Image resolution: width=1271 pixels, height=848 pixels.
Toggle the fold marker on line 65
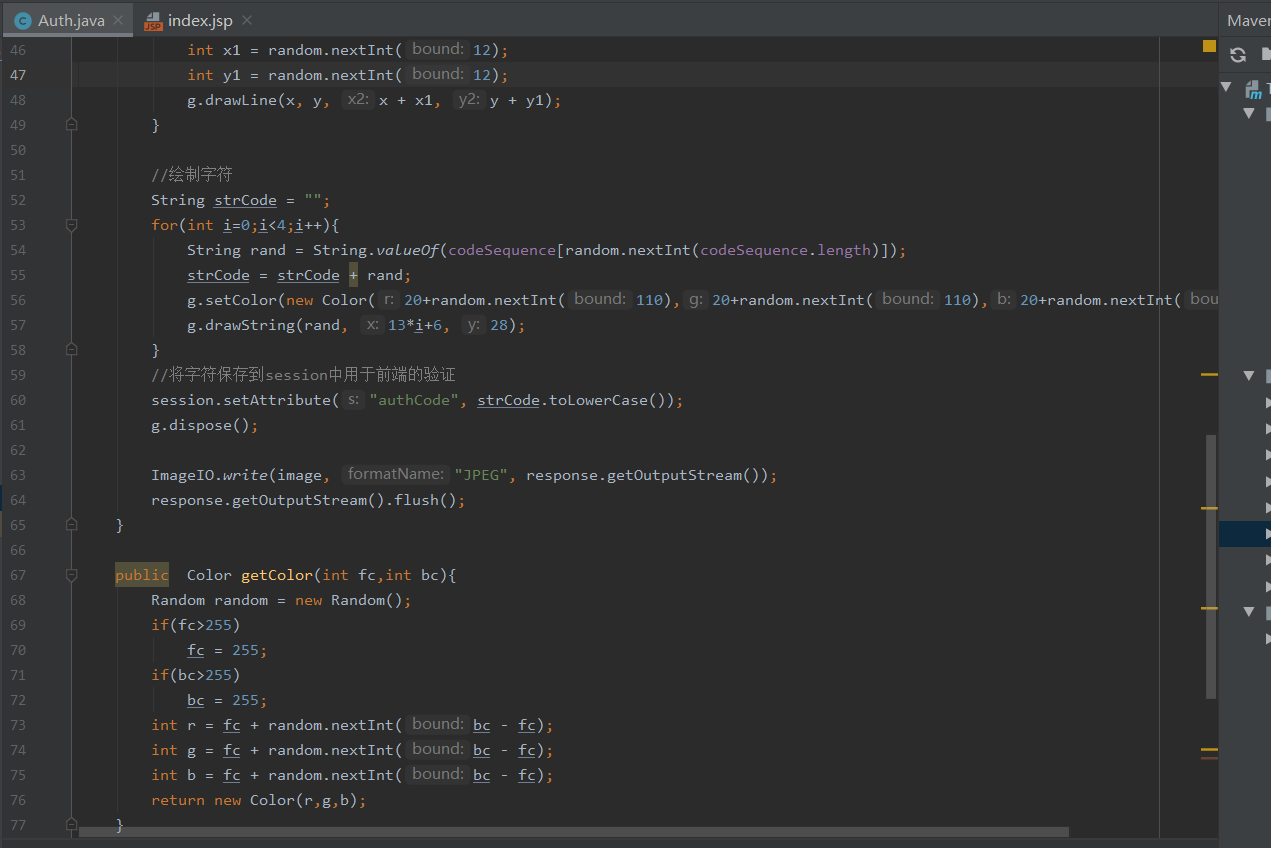71,525
